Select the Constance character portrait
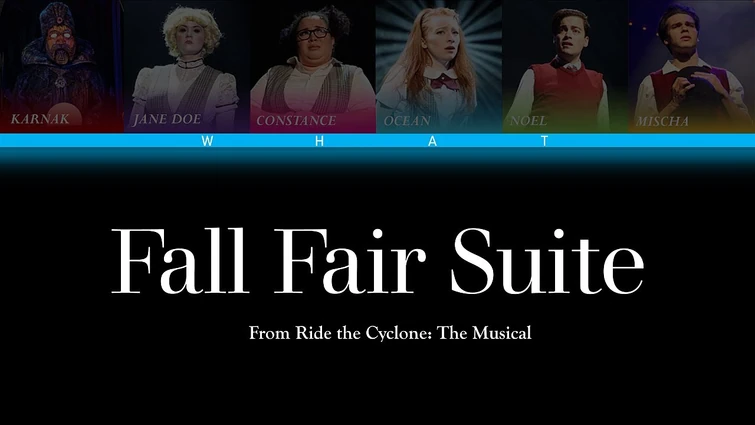Image resolution: width=755 pixels, height=425 pixels. (312, 66)
